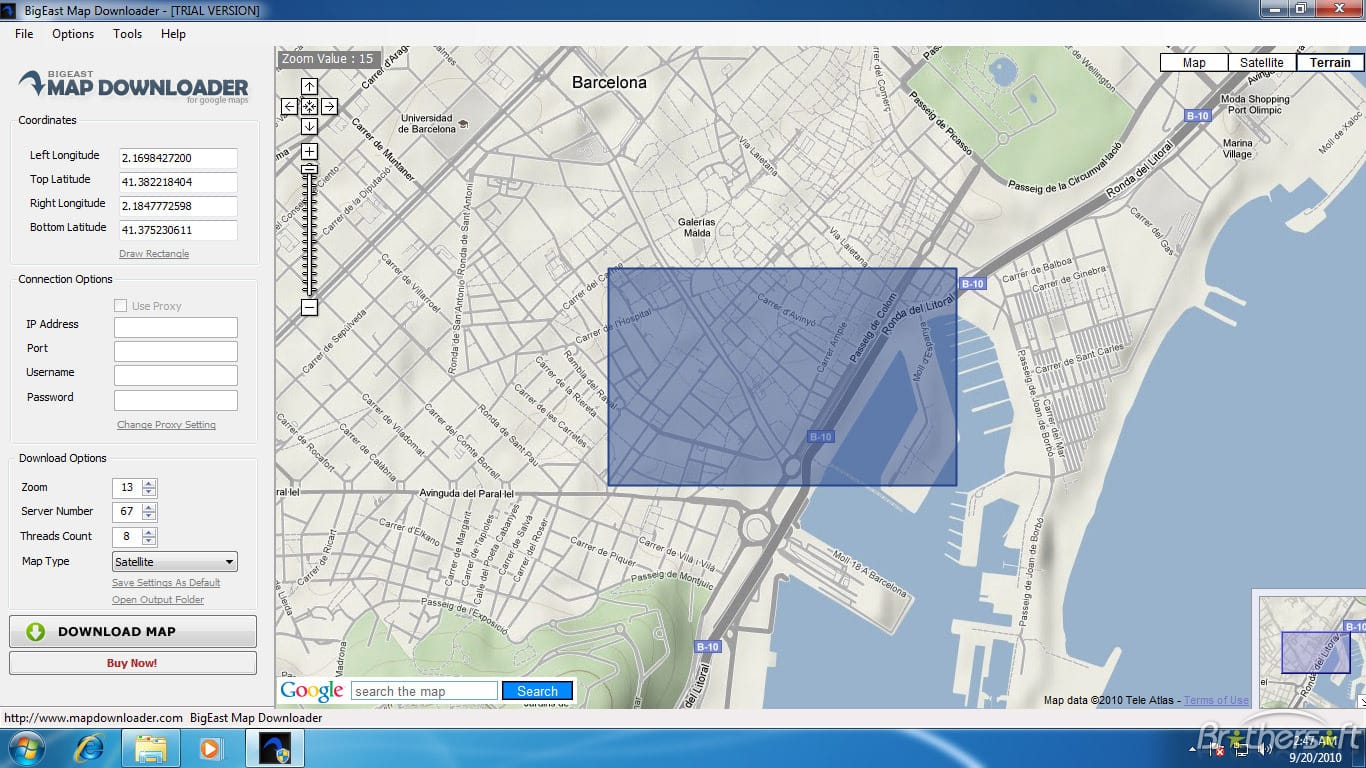This screenshot has height=768, width=1366.
Task: Open the Options menu
Action: (x=73, y=34)
